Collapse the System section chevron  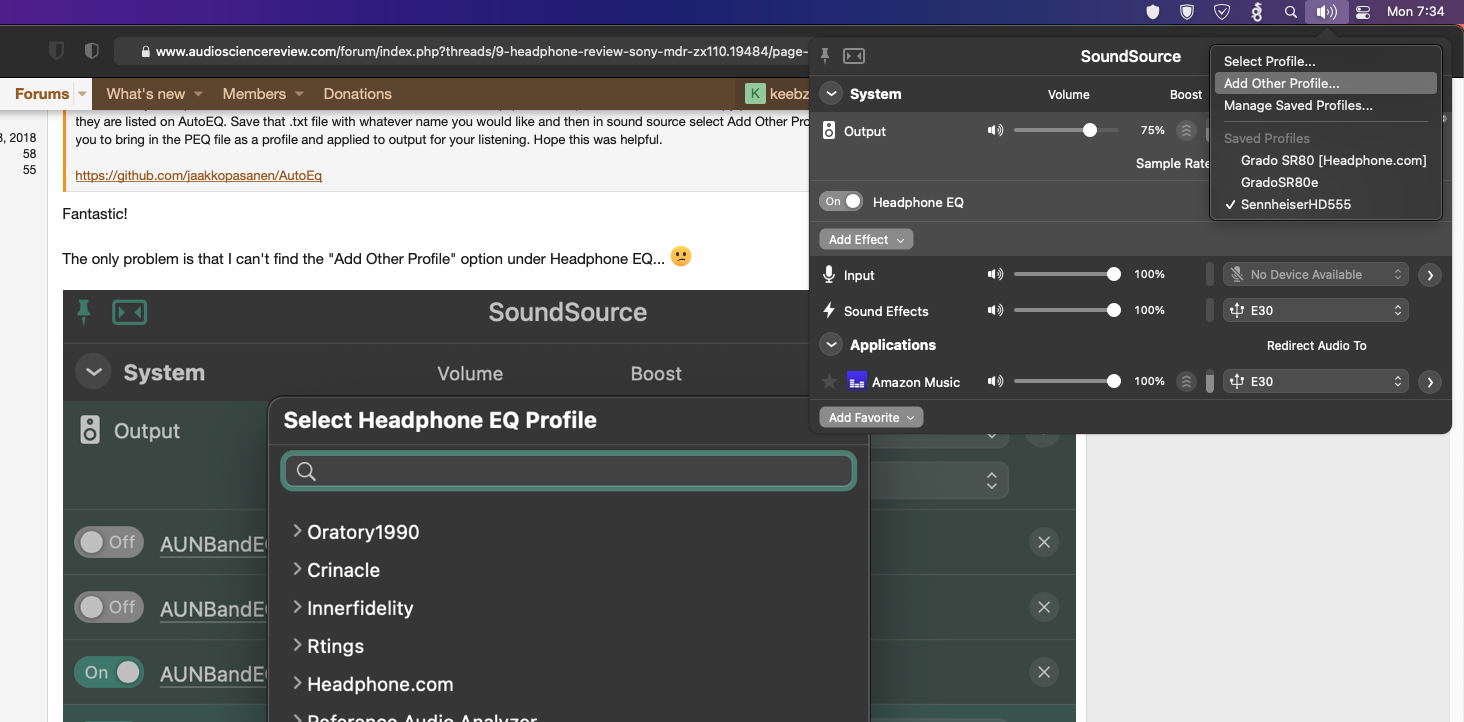pyautogui.click(x=831, y=94)
